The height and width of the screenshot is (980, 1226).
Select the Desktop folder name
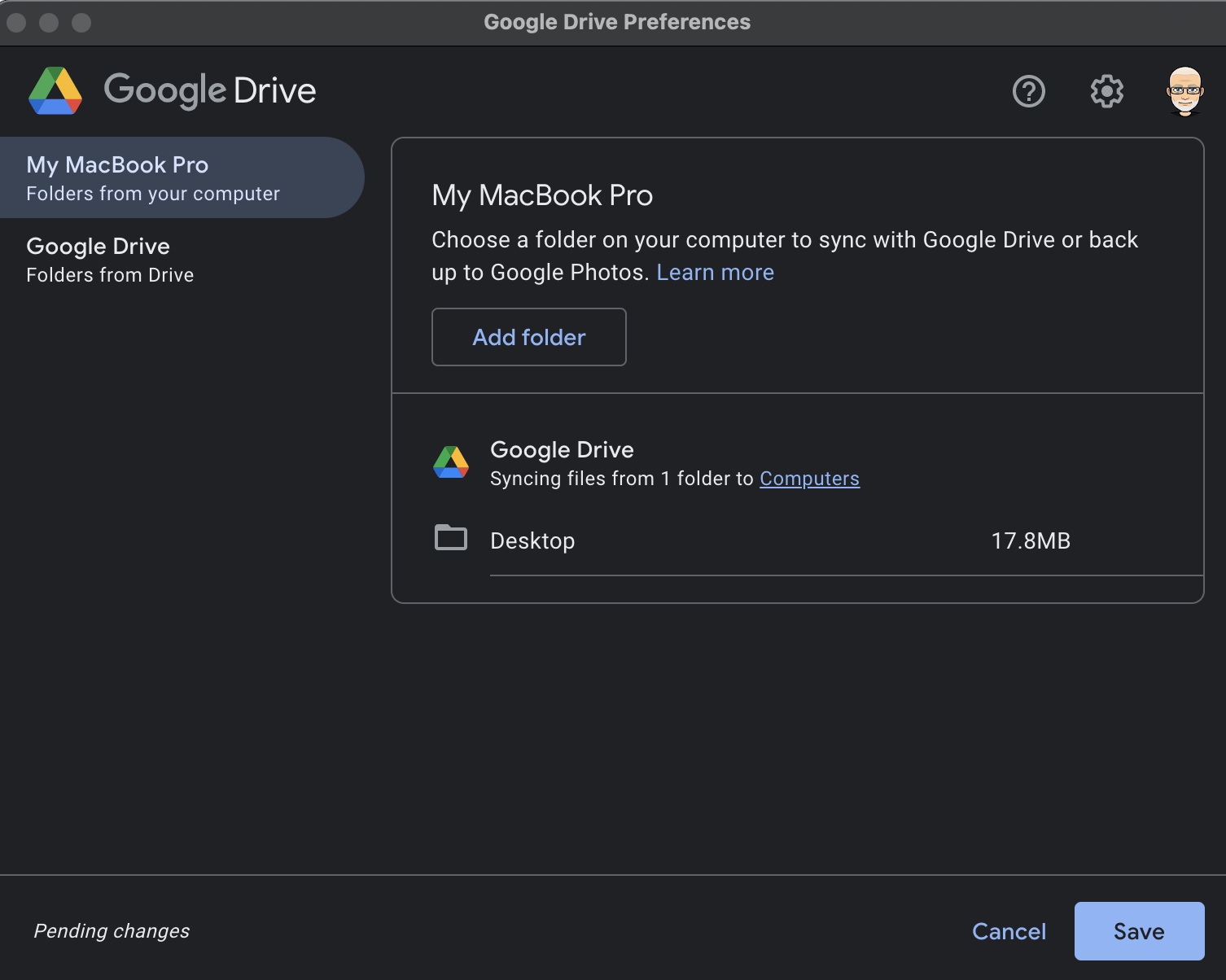(532, 541)
